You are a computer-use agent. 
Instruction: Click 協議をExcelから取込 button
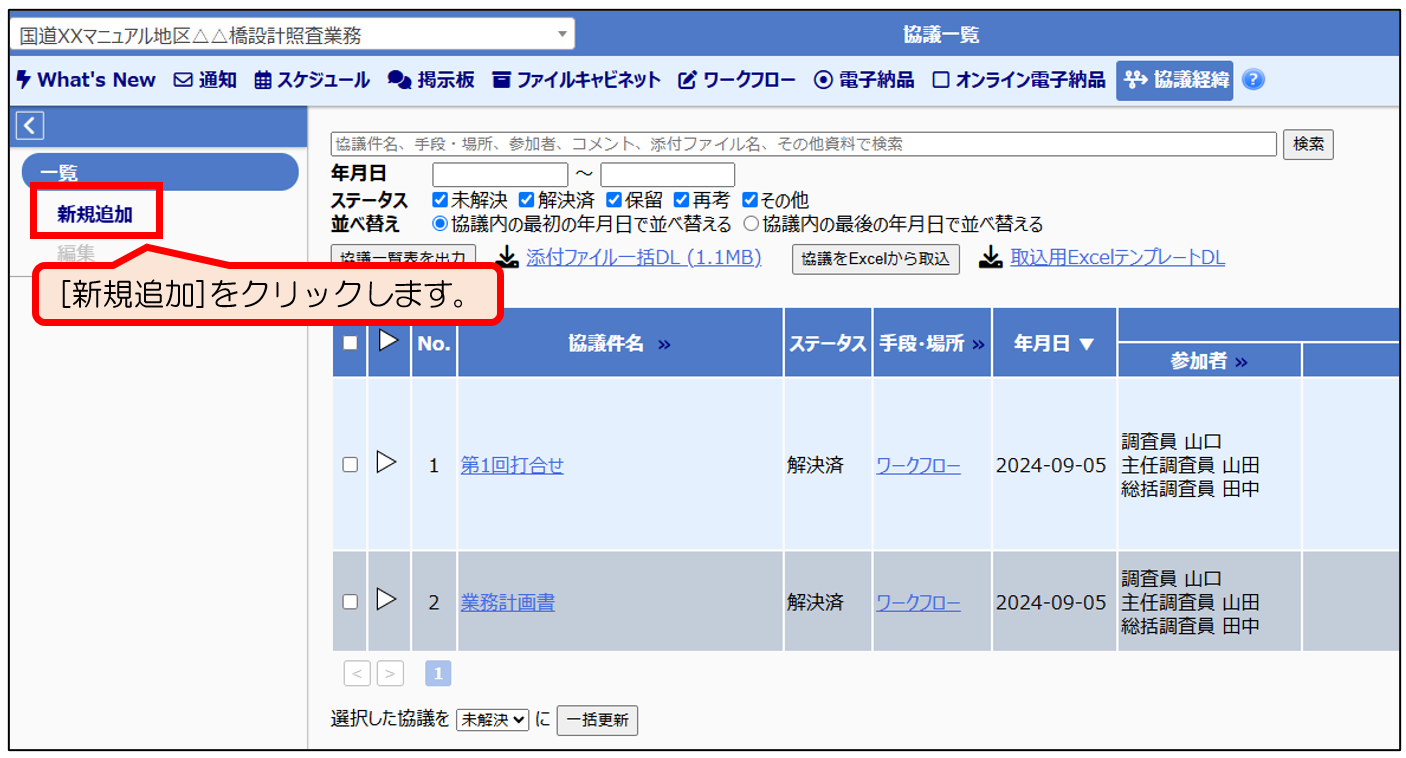pos(876,258)
